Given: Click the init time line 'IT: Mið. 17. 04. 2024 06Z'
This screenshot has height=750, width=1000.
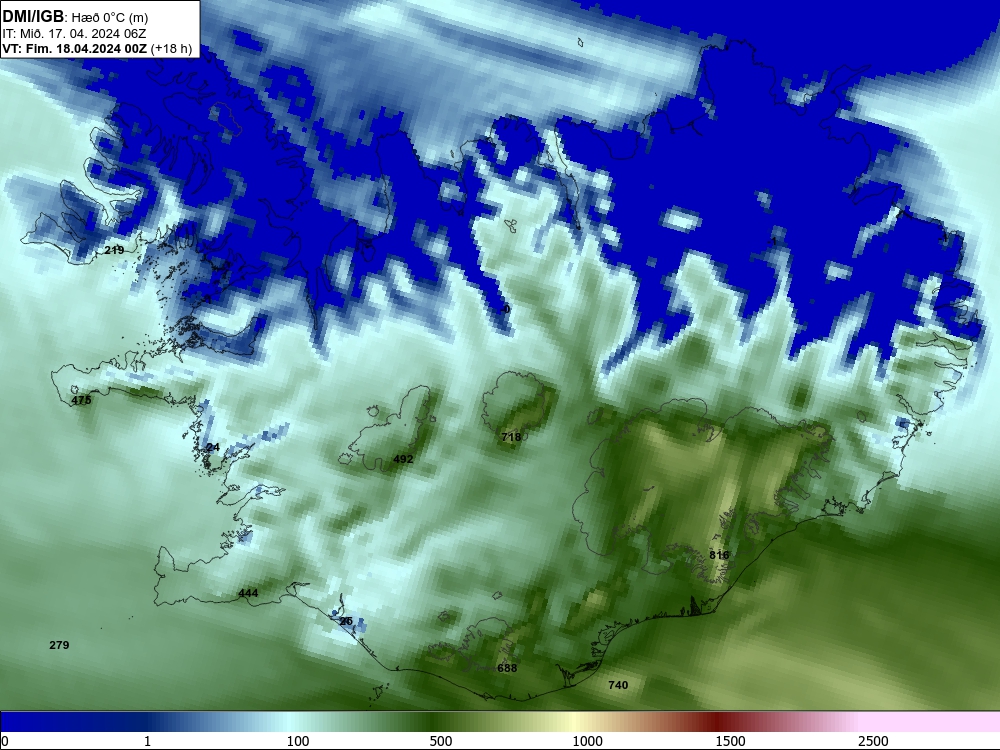Looking at the screenshot, I should (x=74, y=34).
